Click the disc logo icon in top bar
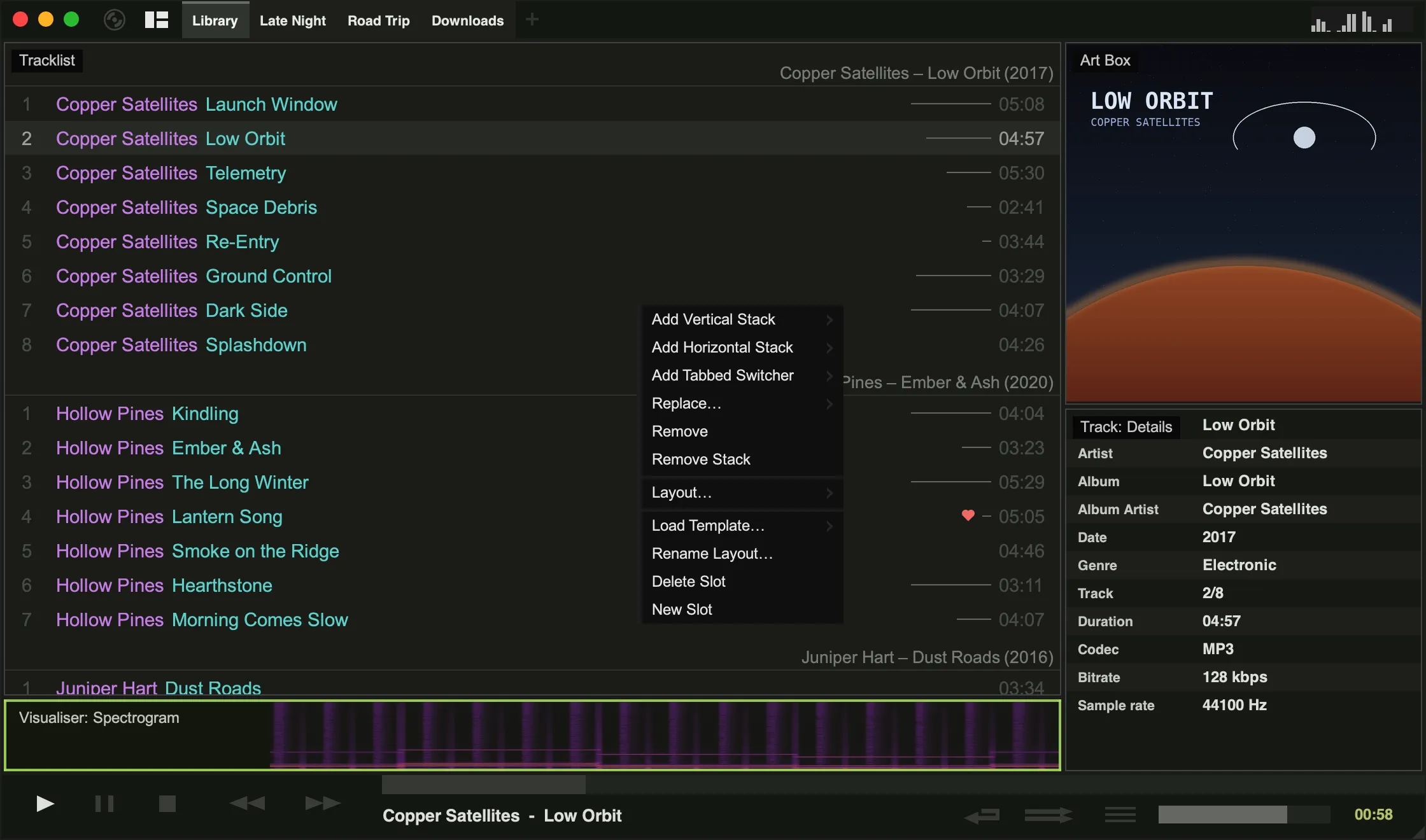Viewport: 1426px width, 840px height. pos(115,20)
